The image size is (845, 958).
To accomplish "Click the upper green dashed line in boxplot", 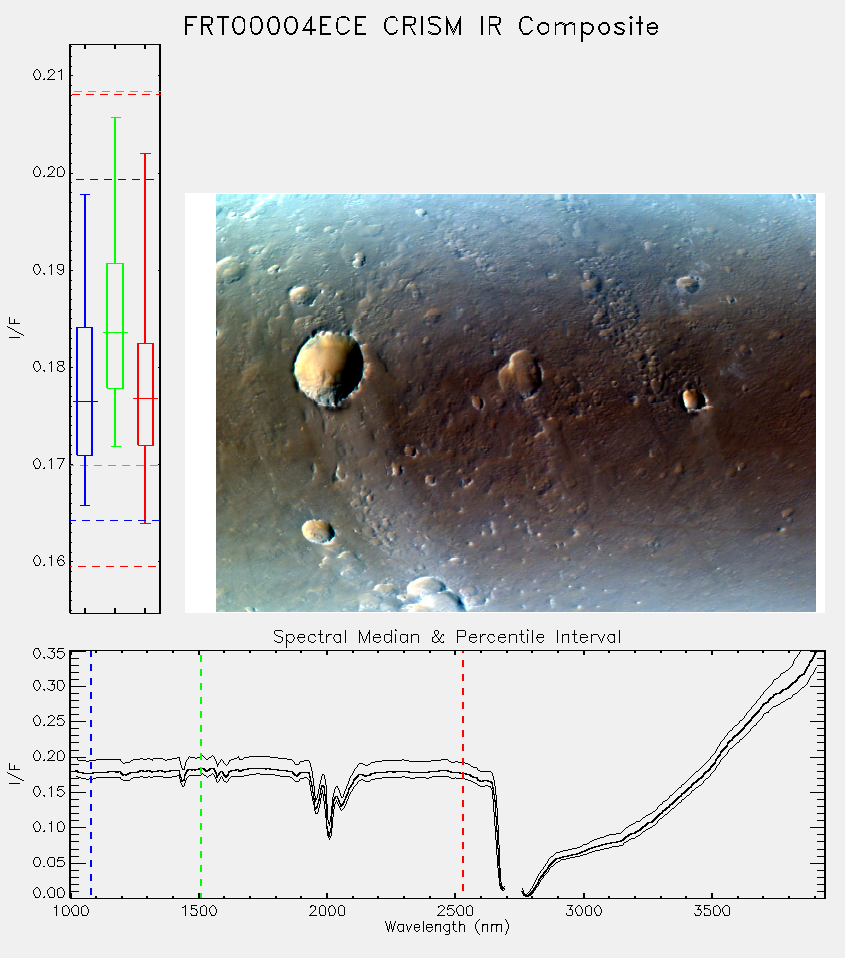I will [115, 92].
